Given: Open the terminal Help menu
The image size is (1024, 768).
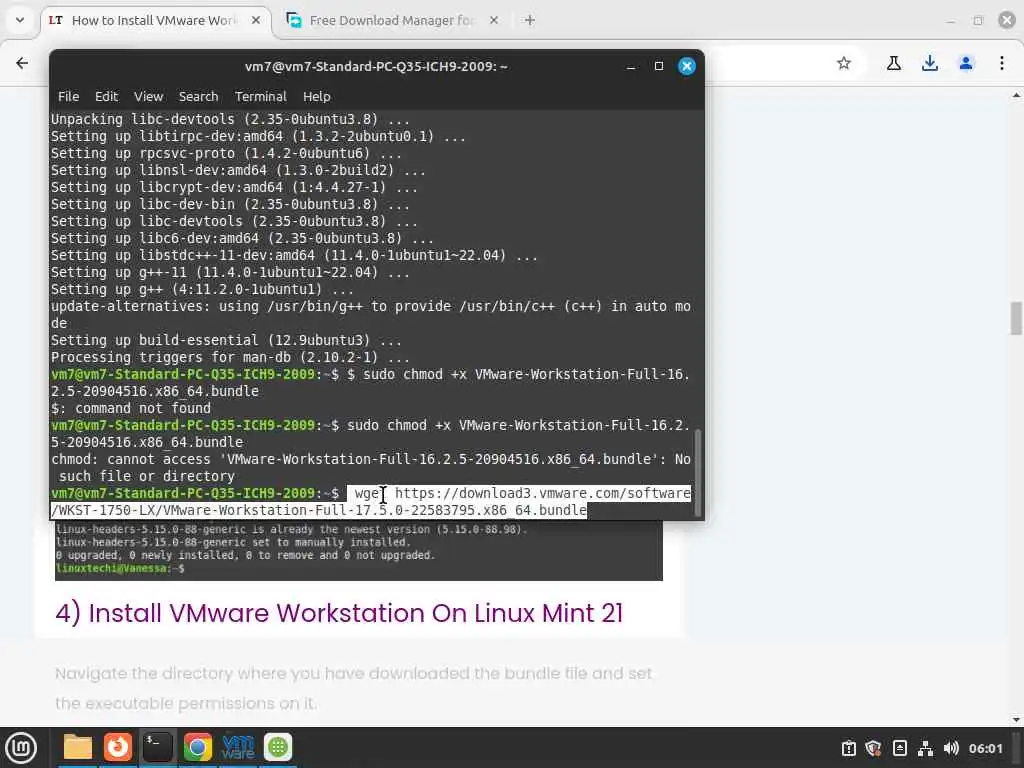Looking at the screenshot, I should [317, 97].
